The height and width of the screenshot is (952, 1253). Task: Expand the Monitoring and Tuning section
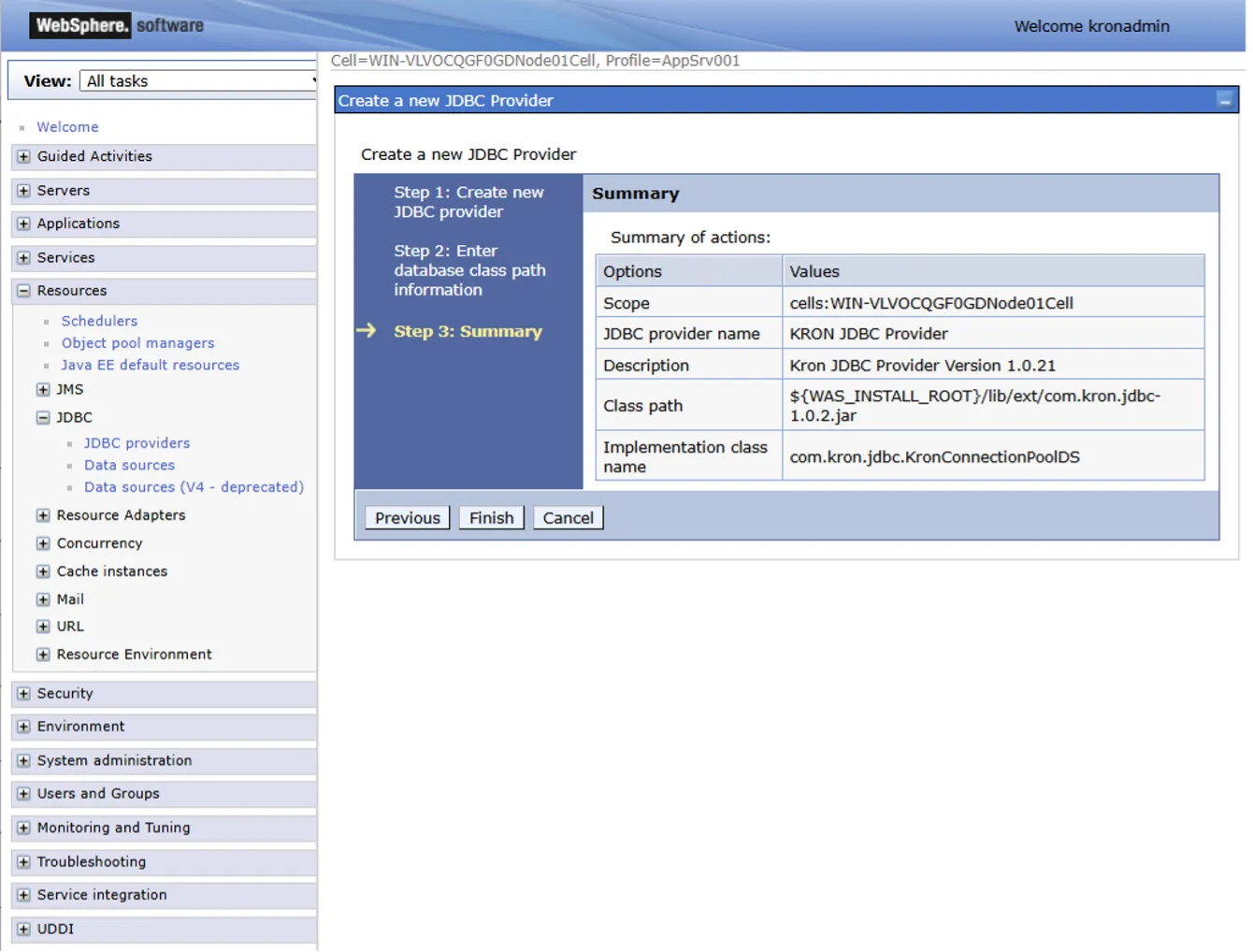click(23, 829)
